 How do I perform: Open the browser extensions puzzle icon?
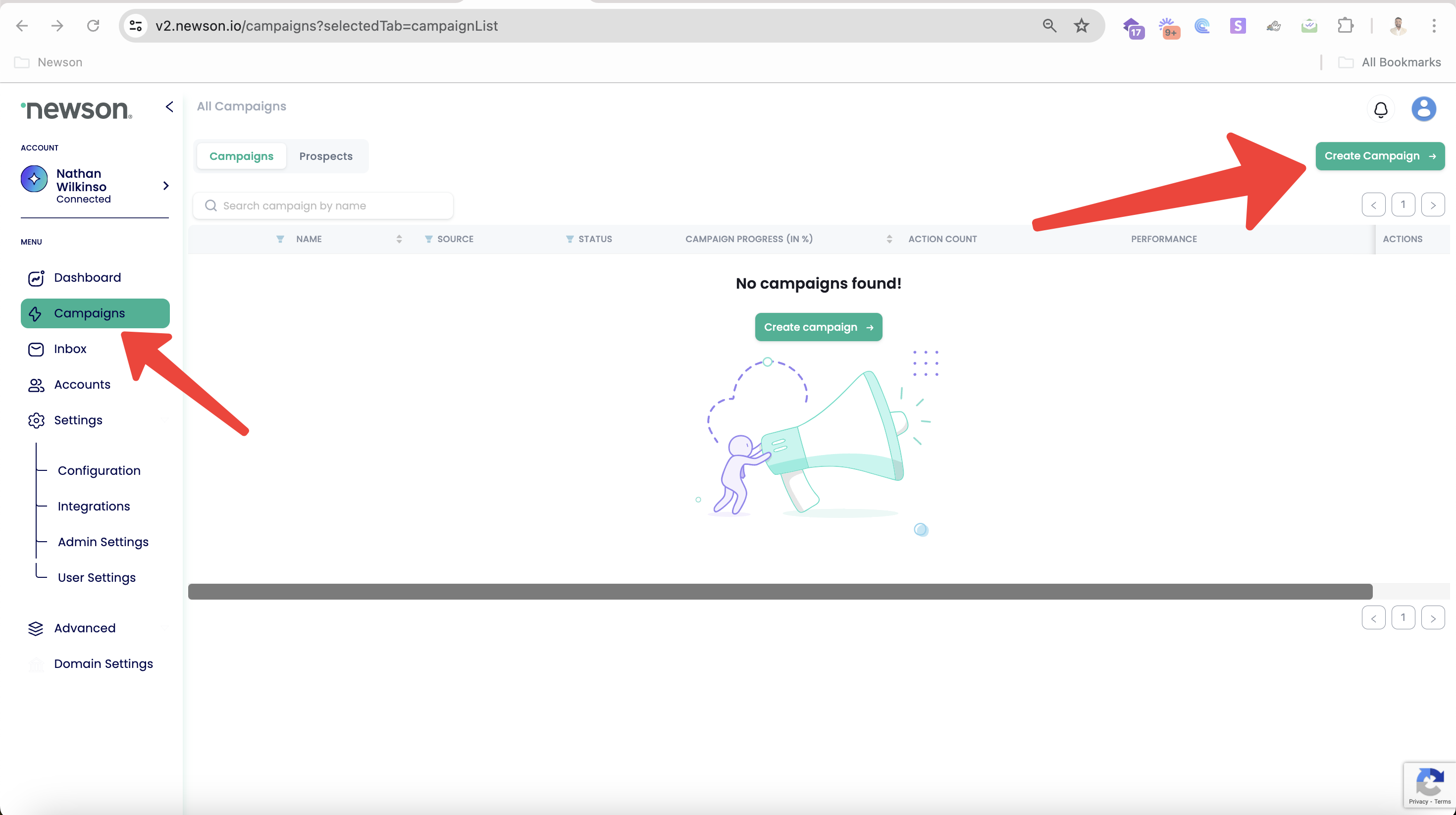1345,25
